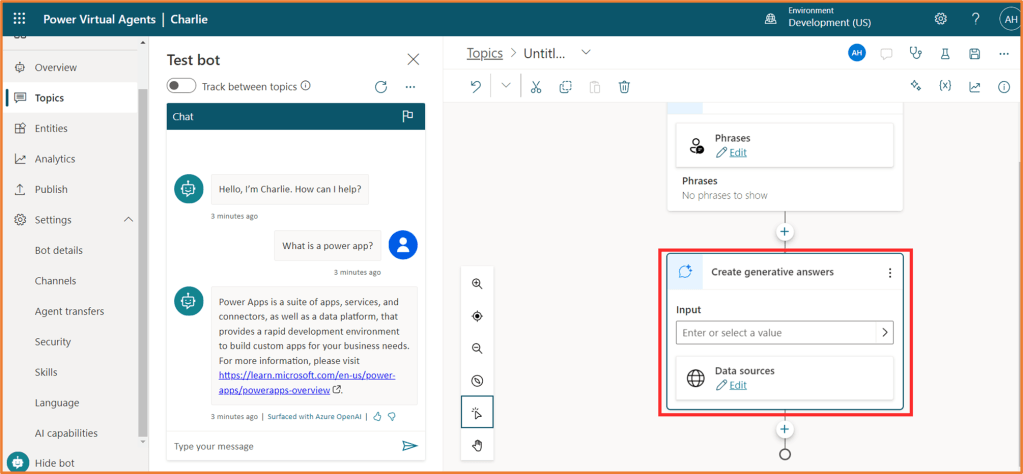Open the topic name dropdown chevron
This screenshot has height=474, width=1023.
(586, 52)
